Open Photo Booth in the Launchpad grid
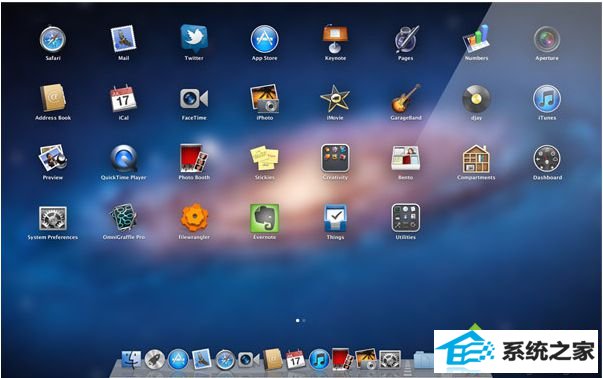This screenshot has width=603, height=378. [x=194, y=158]
